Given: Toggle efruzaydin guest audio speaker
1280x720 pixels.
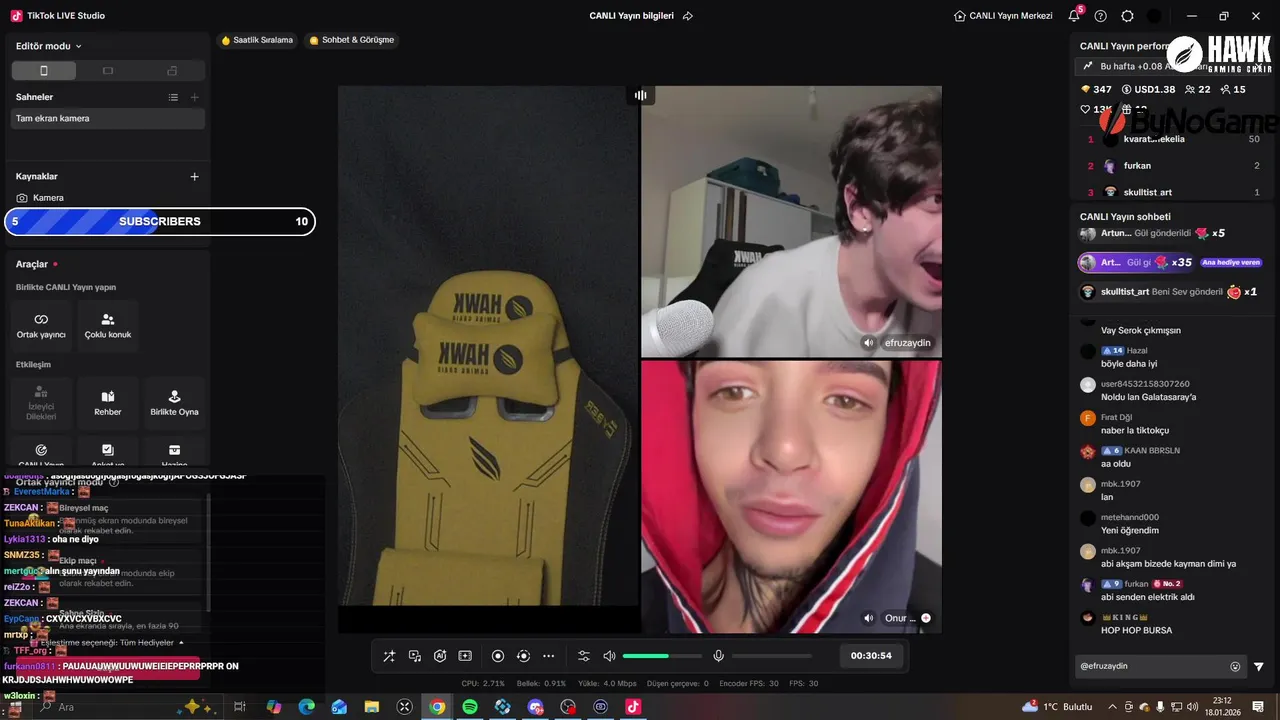Looking at the screenshot, I should (869, 343).
